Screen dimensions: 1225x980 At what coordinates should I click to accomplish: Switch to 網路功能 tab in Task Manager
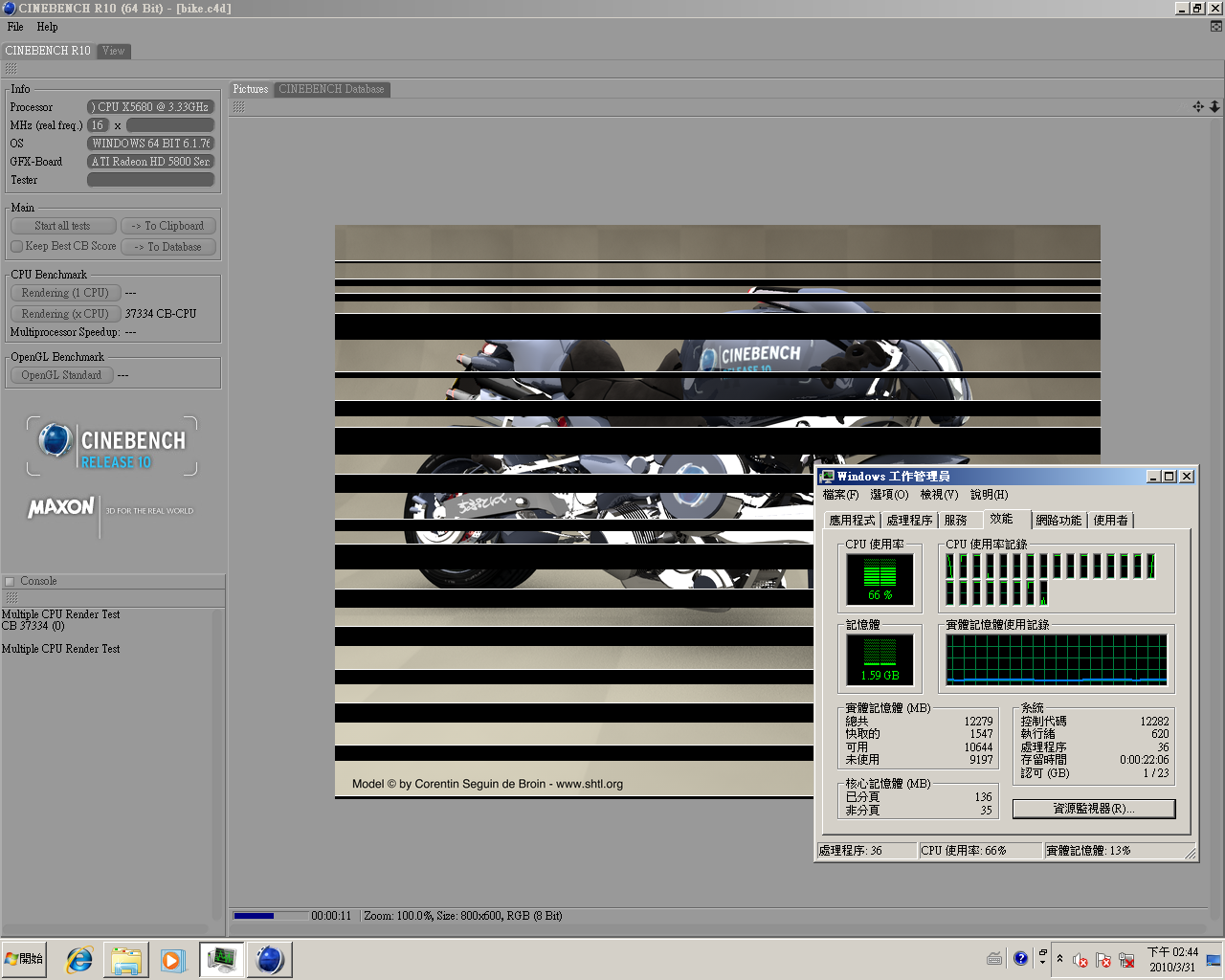point(1058,521)
